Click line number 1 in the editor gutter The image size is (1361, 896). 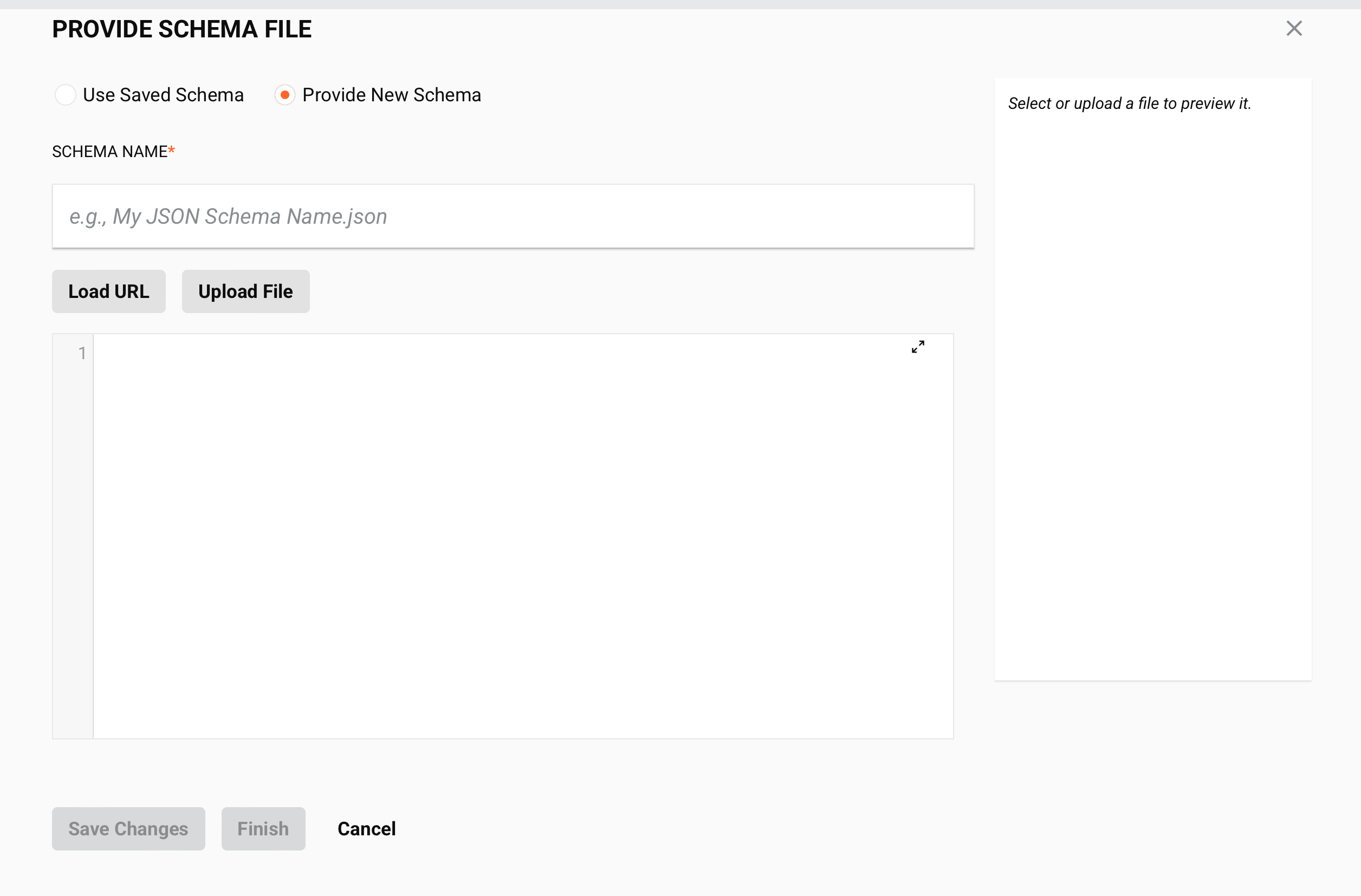click(x=82, y=353)
